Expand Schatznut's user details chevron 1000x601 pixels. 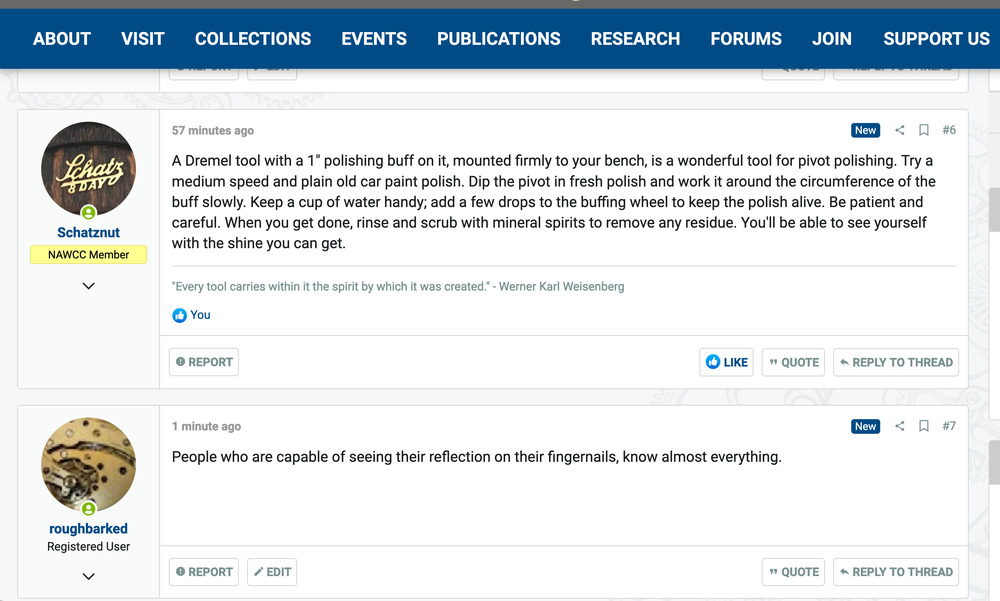tap(89, 286)
